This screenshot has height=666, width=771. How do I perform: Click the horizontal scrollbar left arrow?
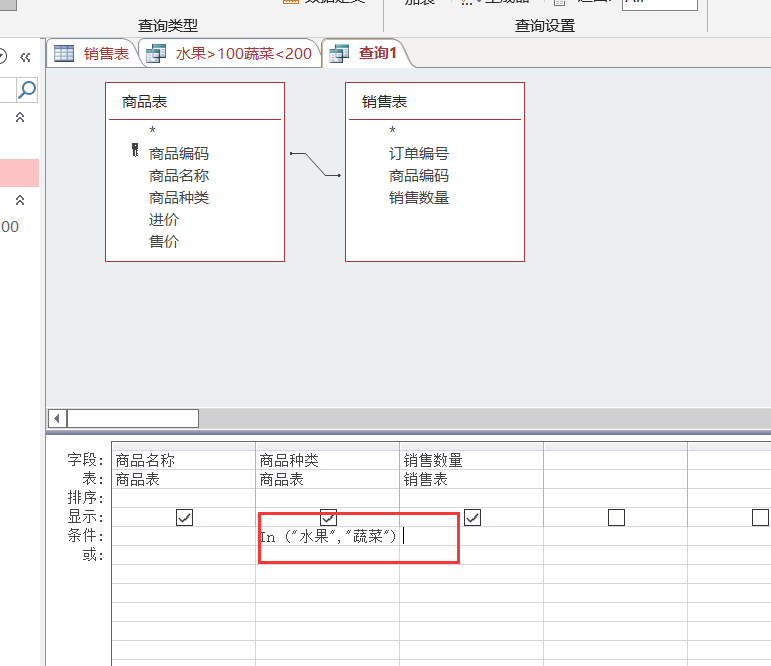point(57,419)
